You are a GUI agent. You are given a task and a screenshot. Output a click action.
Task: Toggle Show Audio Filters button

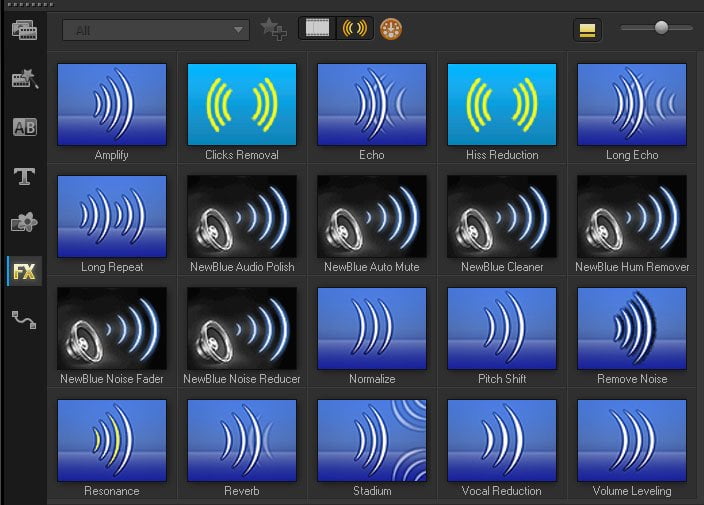click(x=355, y=28)
